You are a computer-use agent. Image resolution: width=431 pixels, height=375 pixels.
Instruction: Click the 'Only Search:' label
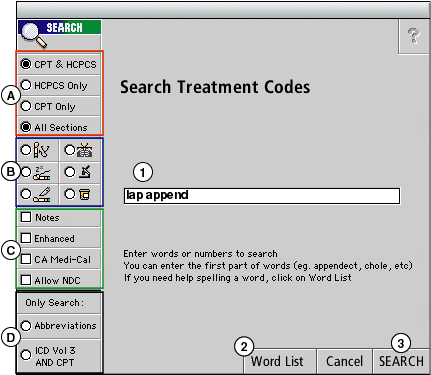point(55,303)
